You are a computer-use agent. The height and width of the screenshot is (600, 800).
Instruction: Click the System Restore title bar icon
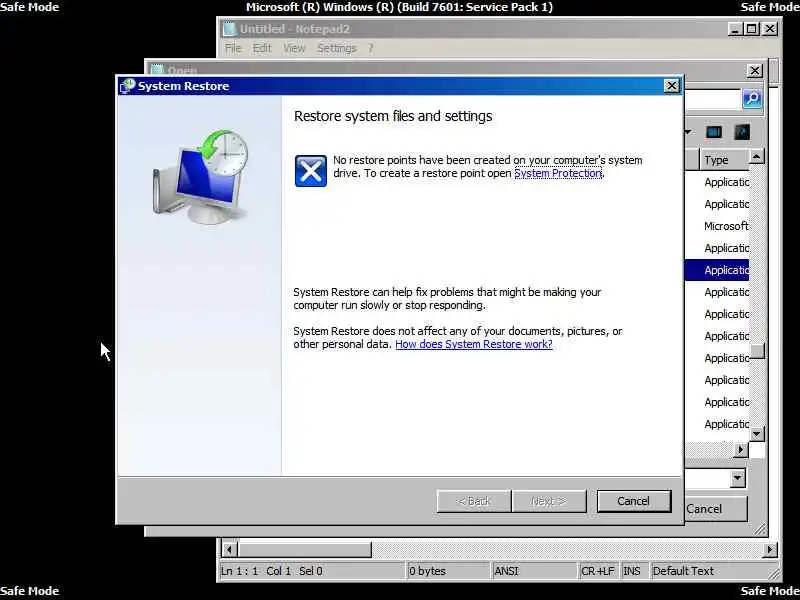tap(127, 86)
